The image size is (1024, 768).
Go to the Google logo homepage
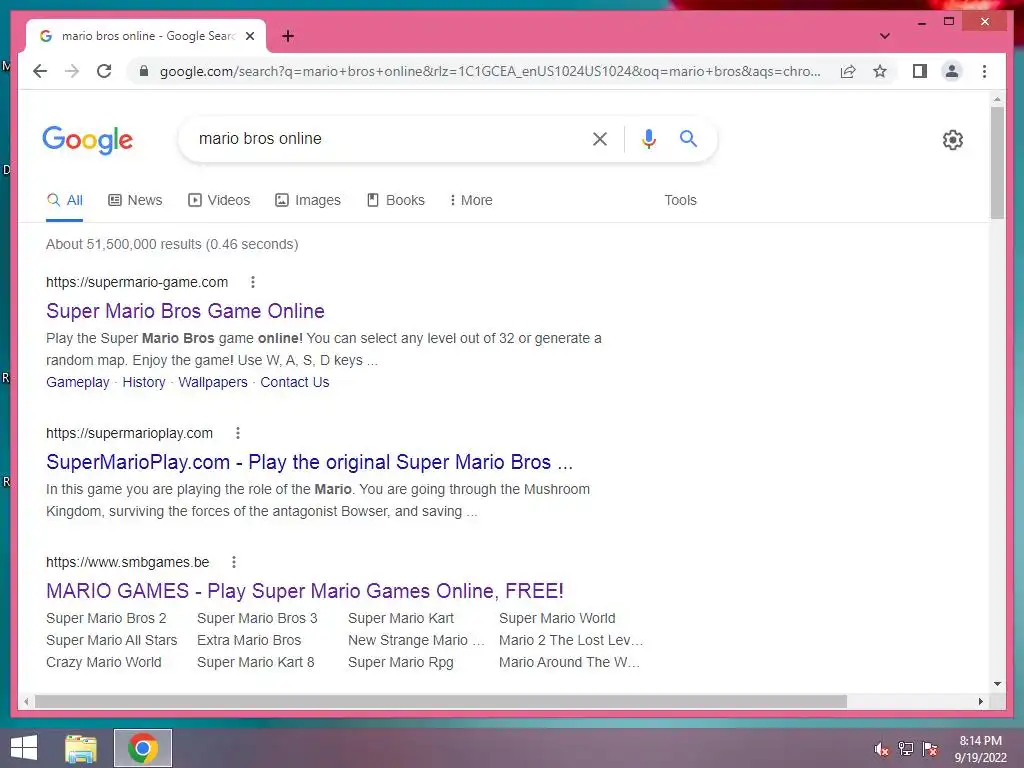pyautogui.click(x=88, y=140)
